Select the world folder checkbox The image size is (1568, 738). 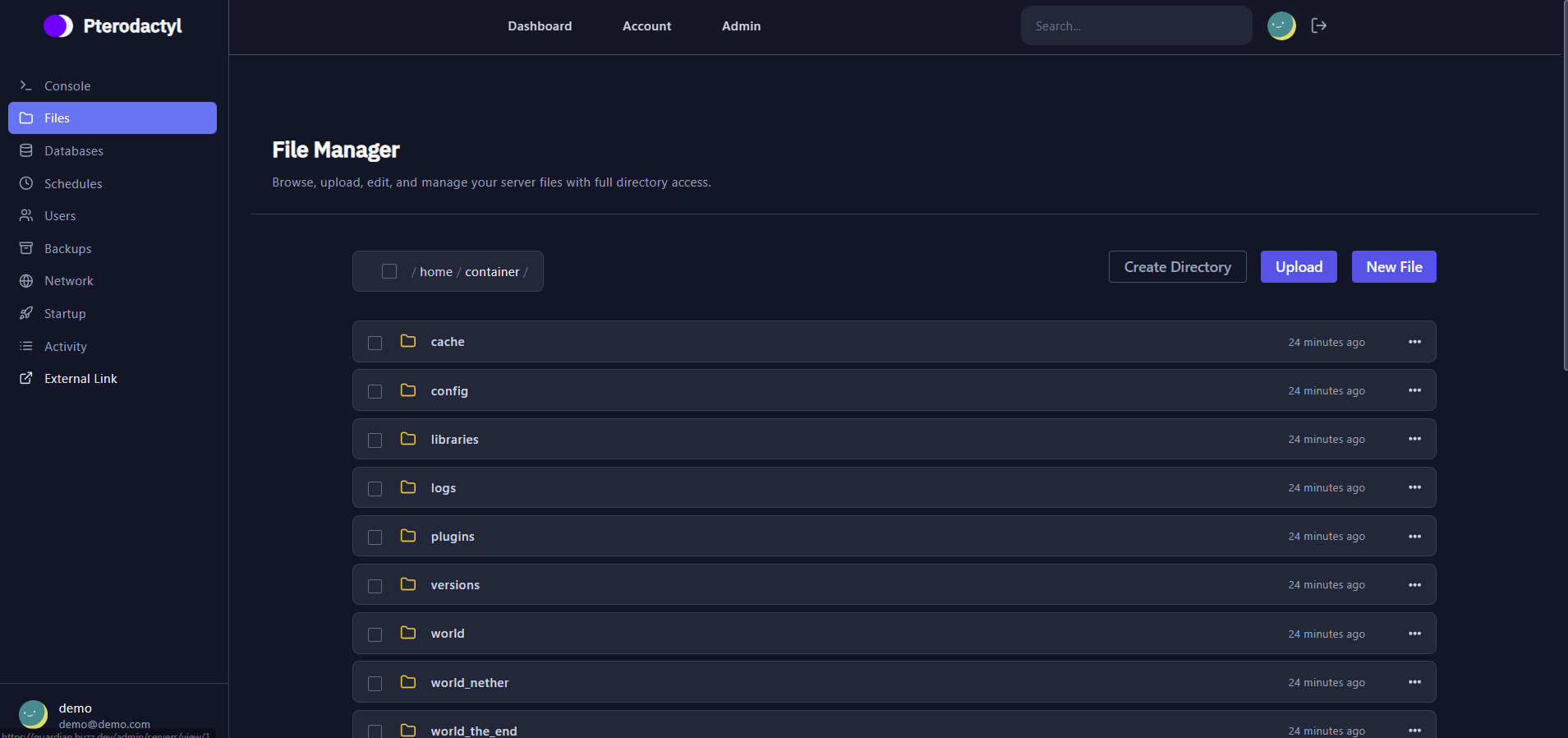[x=375, y=634]
